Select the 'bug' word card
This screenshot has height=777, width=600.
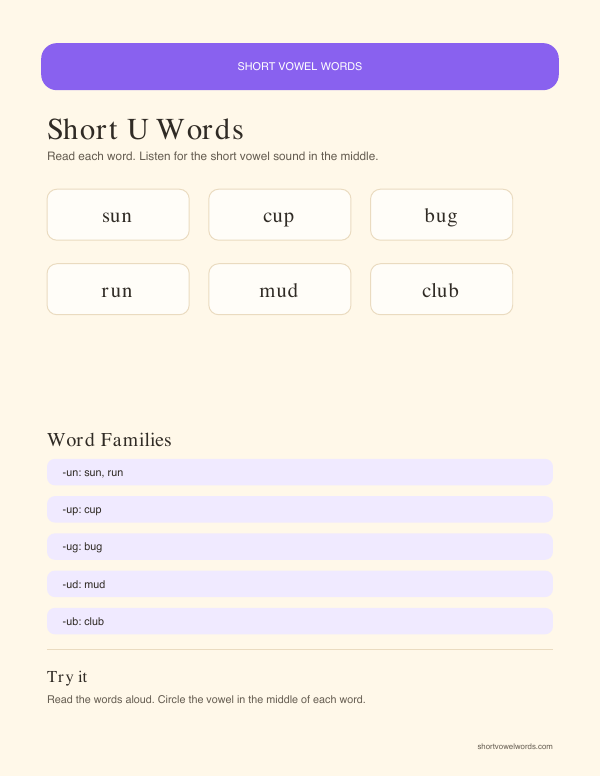coord(441,215)
